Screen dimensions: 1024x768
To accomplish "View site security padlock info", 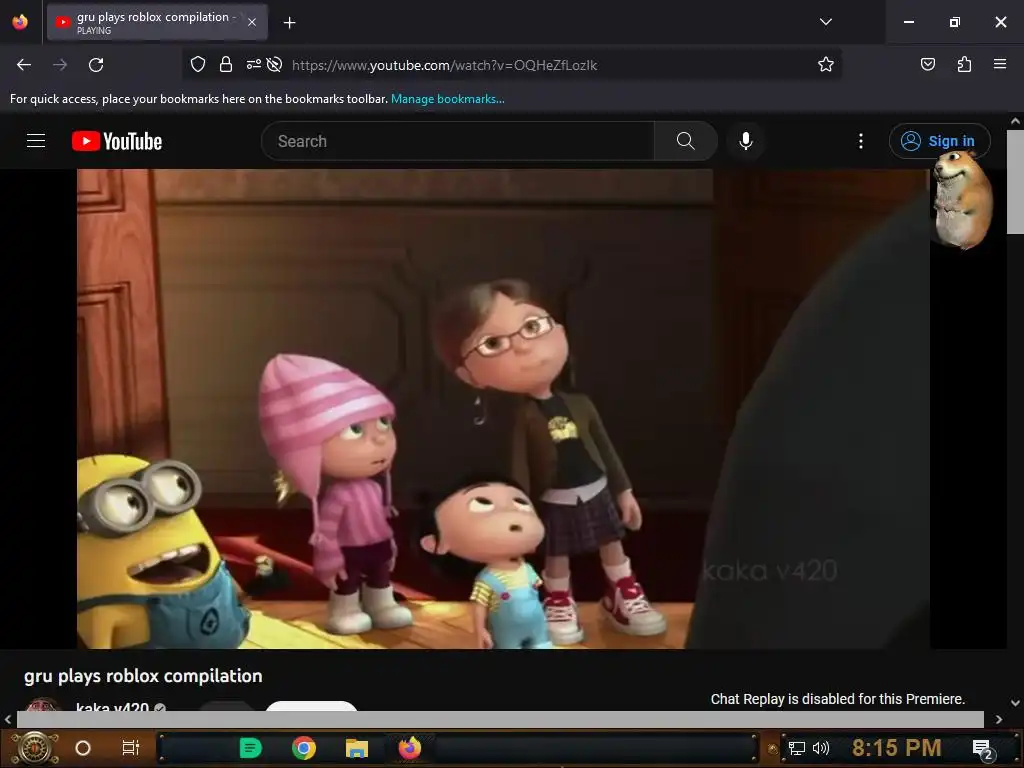I will (226, 64).
